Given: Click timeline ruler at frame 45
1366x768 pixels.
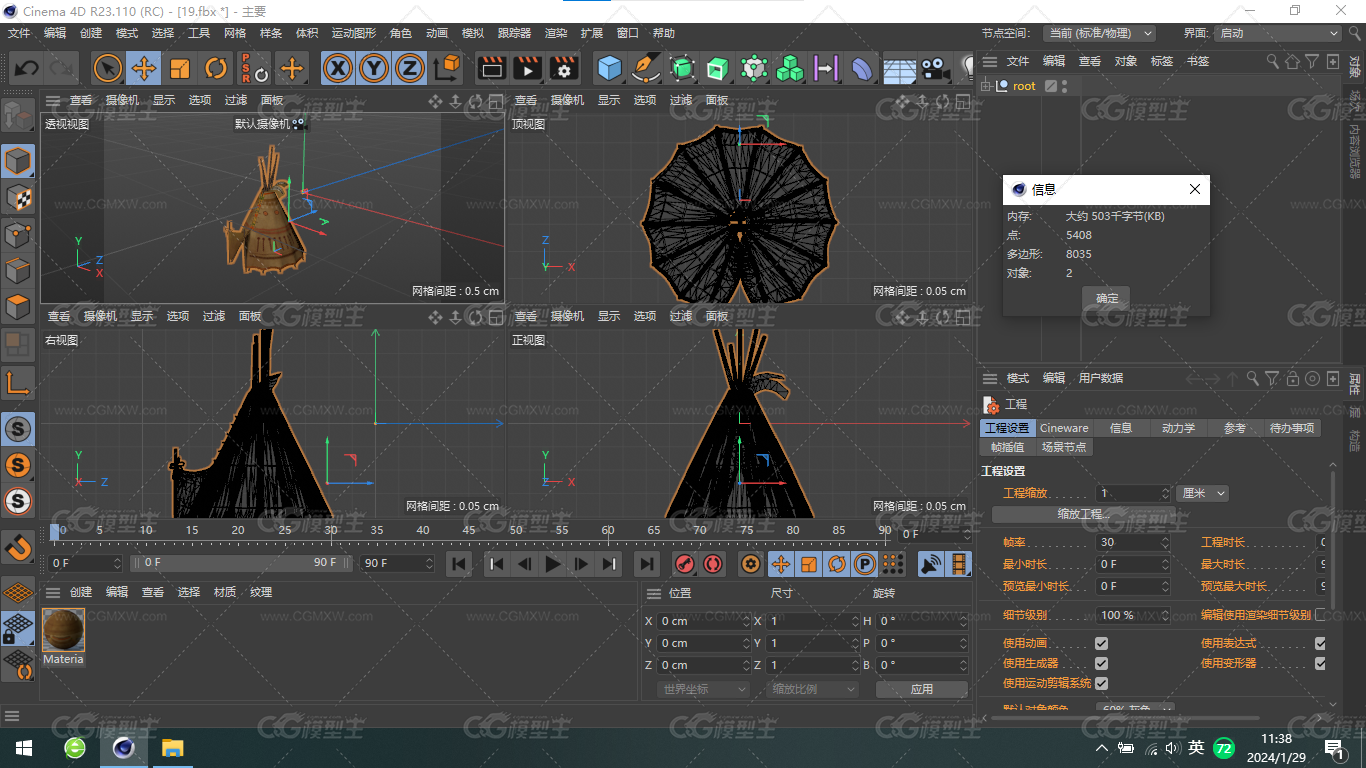Looking at the screenshot, I should (469, 531).
